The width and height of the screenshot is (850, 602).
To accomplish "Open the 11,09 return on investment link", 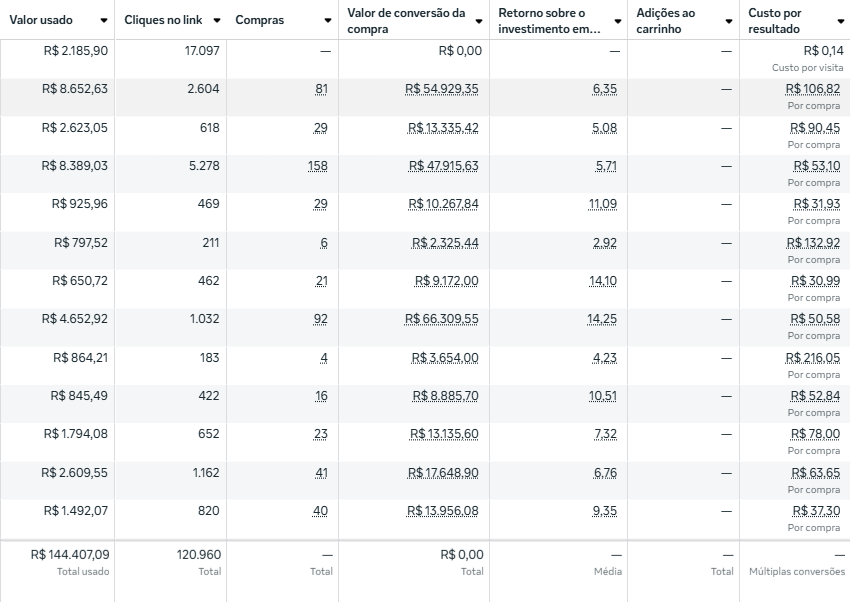I will (603, 204).
